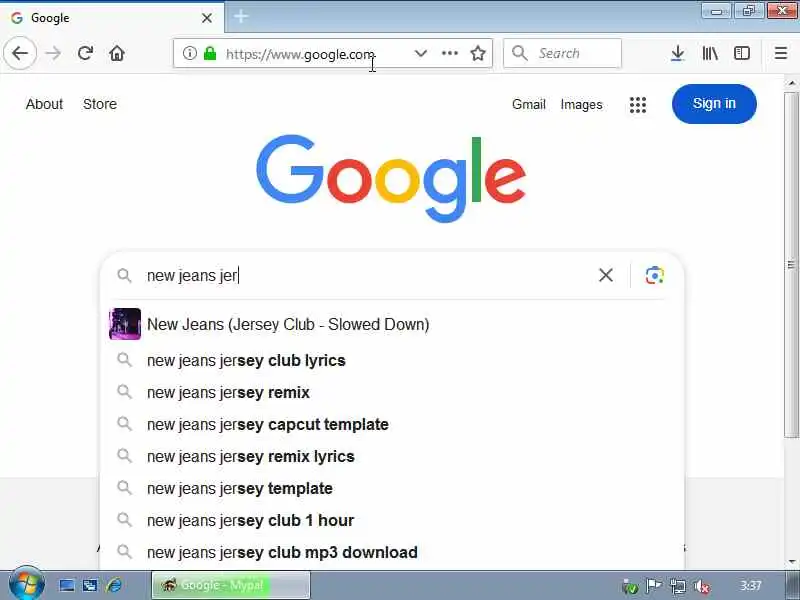The image size is (800, 600).
Task: Click the muted volume tray icon
Action: 703,587
